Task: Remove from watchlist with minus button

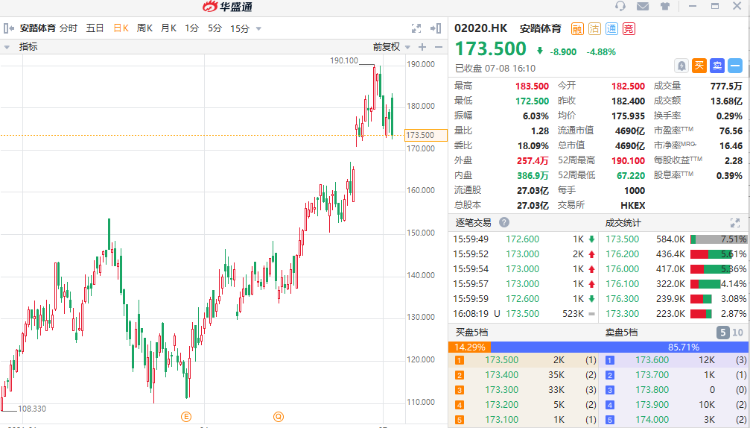Action: (x=735, y=66)
